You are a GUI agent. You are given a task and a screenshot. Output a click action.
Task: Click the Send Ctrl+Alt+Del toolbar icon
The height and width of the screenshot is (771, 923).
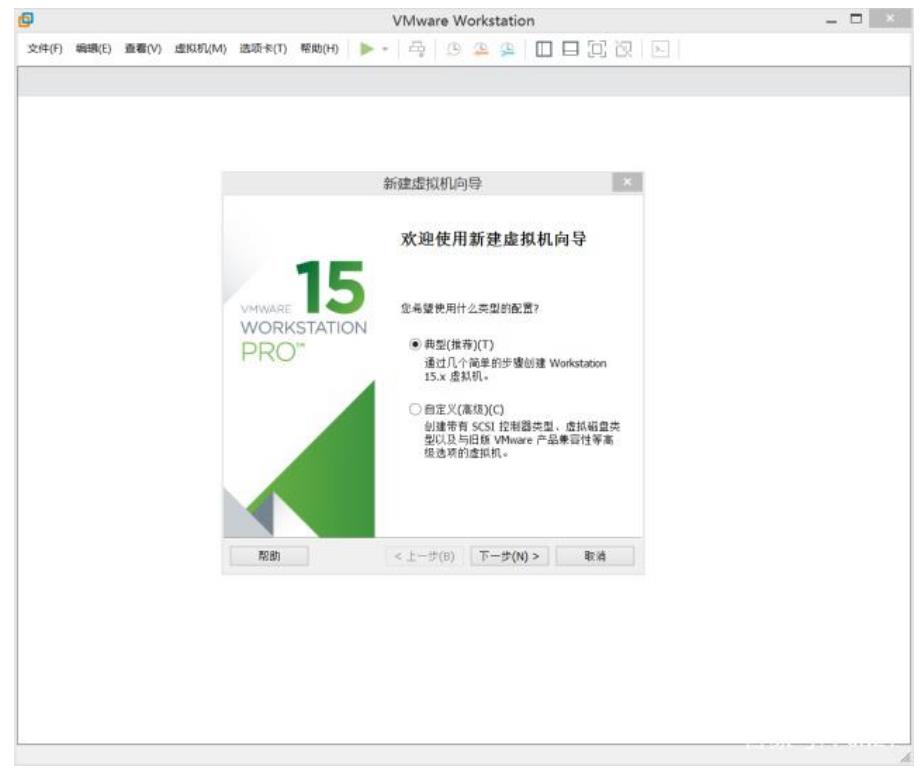coord(417,49)
